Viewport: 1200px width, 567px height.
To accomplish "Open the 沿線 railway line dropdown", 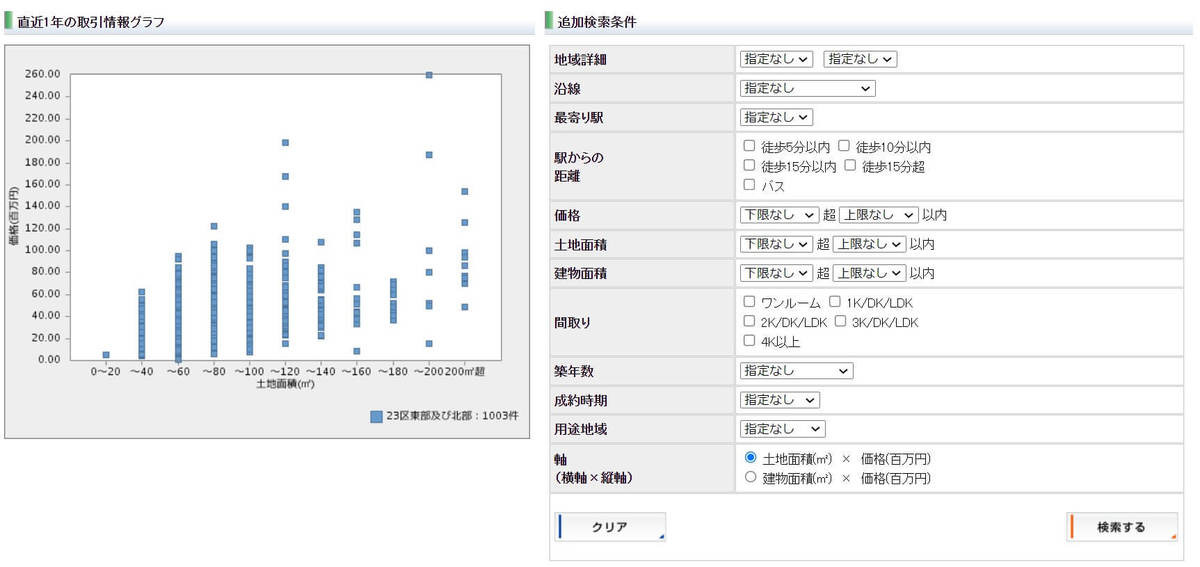I will [x=807, y=88].
